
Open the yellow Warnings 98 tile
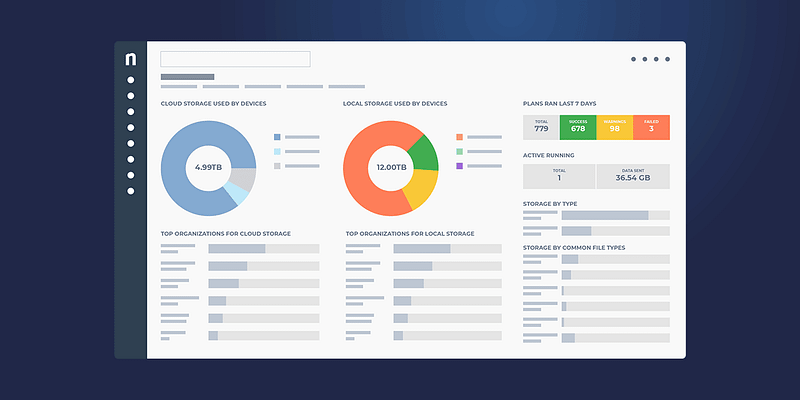click(x=614, y=127)
